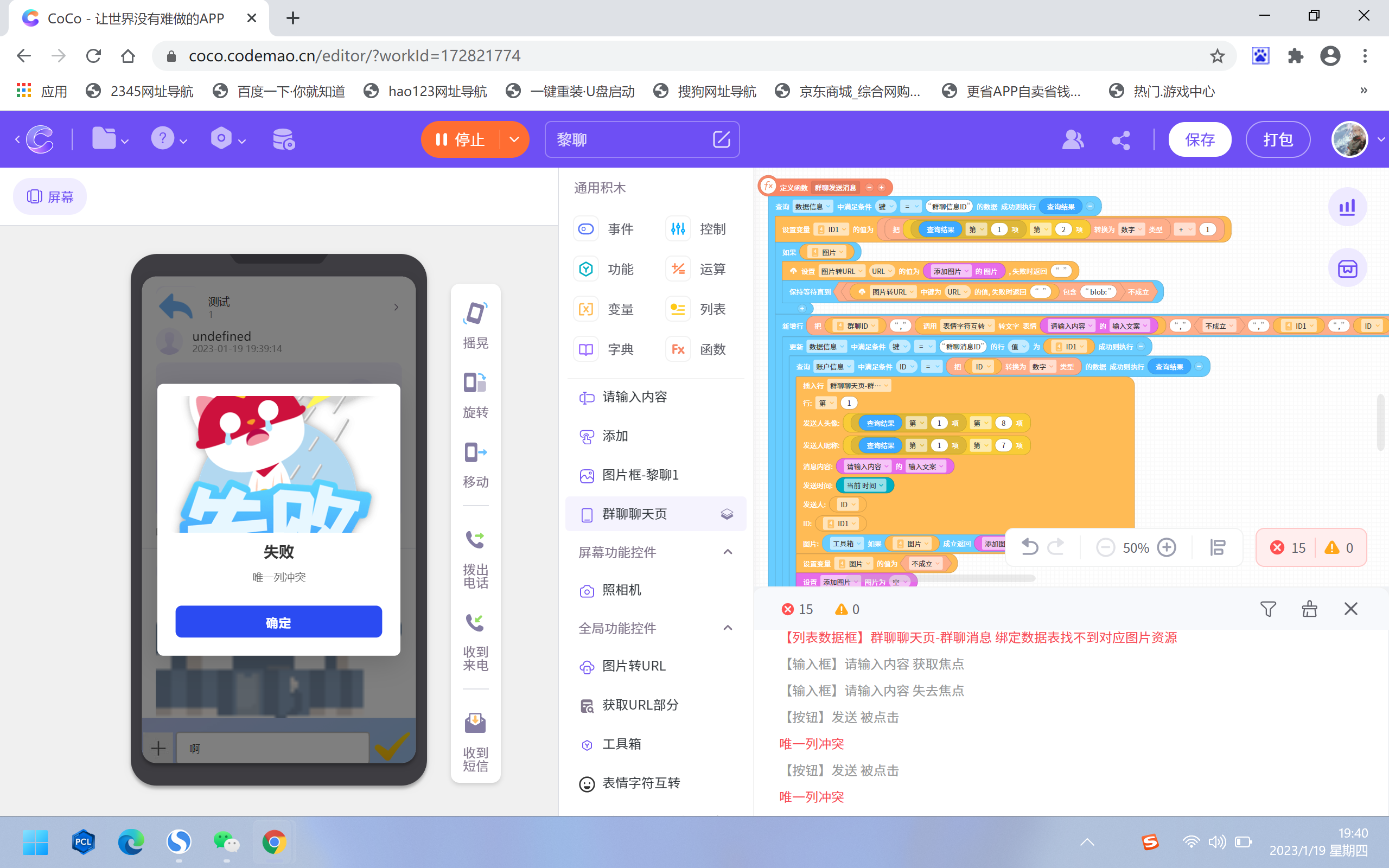Confirm the failure dialog with 确定
The image size is (1389, 868).
coord(278,622)
